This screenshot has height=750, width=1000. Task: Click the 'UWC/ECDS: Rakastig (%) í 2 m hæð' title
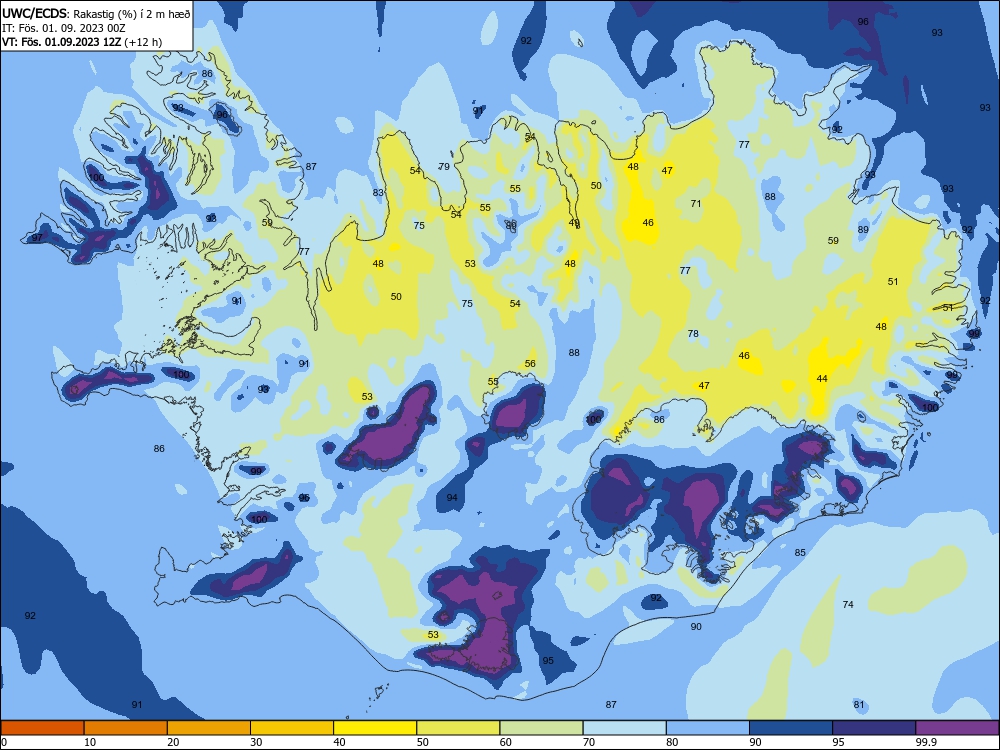point(96,13)
